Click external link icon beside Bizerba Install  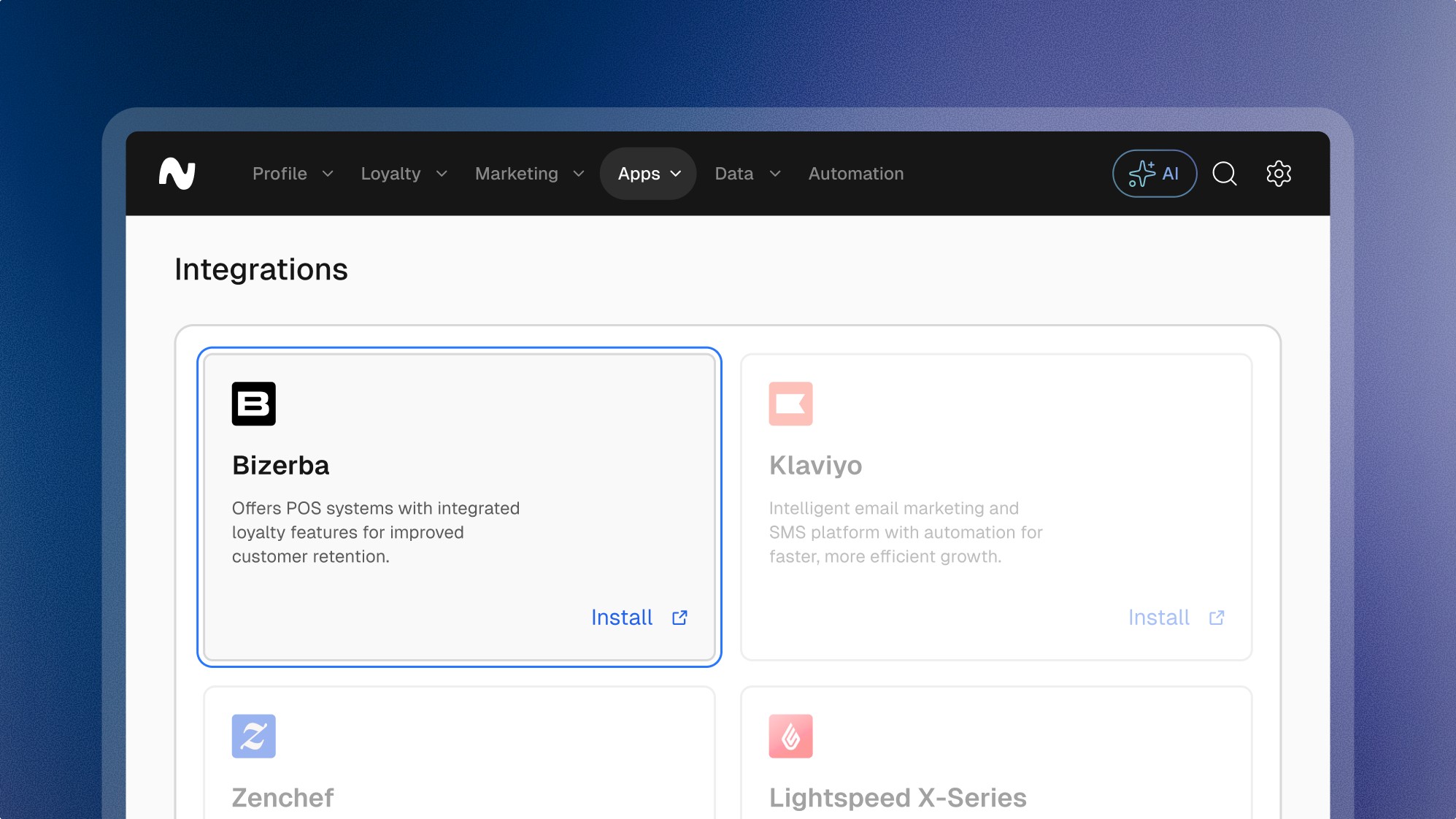[679, 618]
